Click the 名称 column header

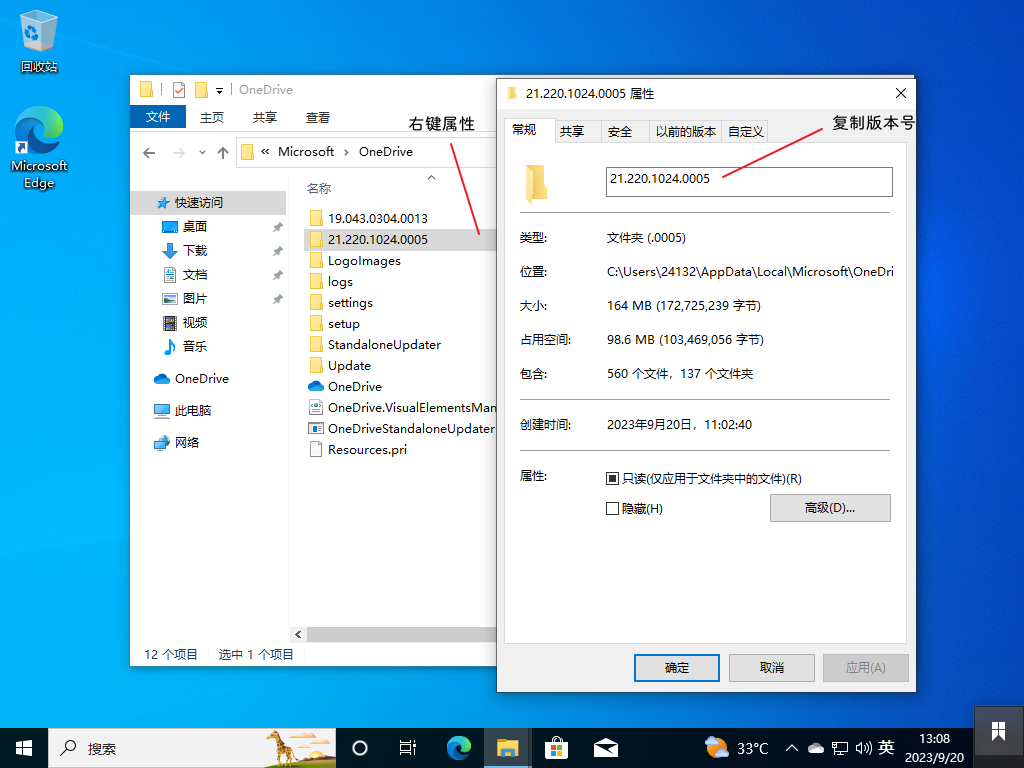pyautogui.click(x=319, y=189)
